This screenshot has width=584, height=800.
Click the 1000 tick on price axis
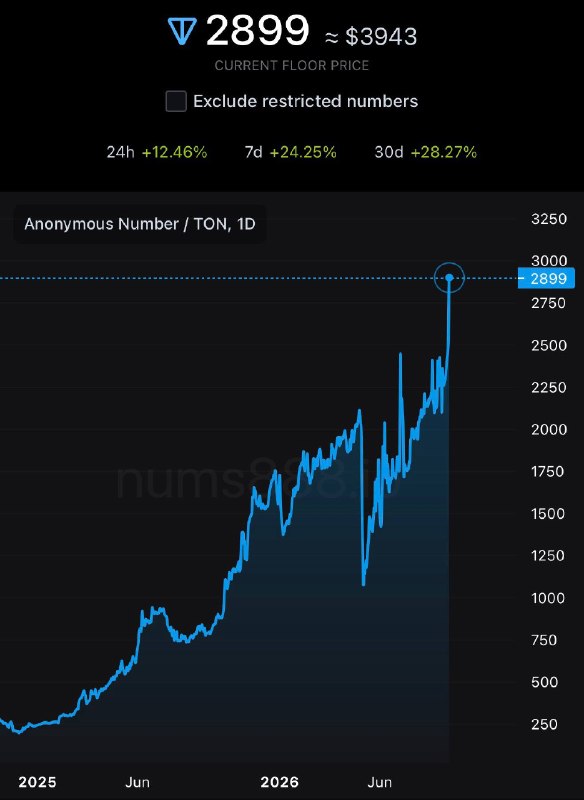click(548, 598)
